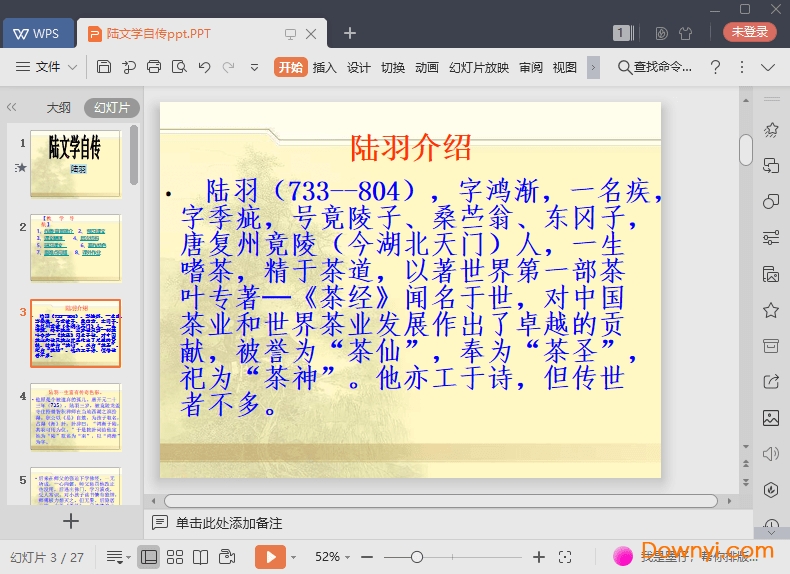Open the 设计 ribbon tab
Viewport: 790px width, 574px height.
[359, 67]
